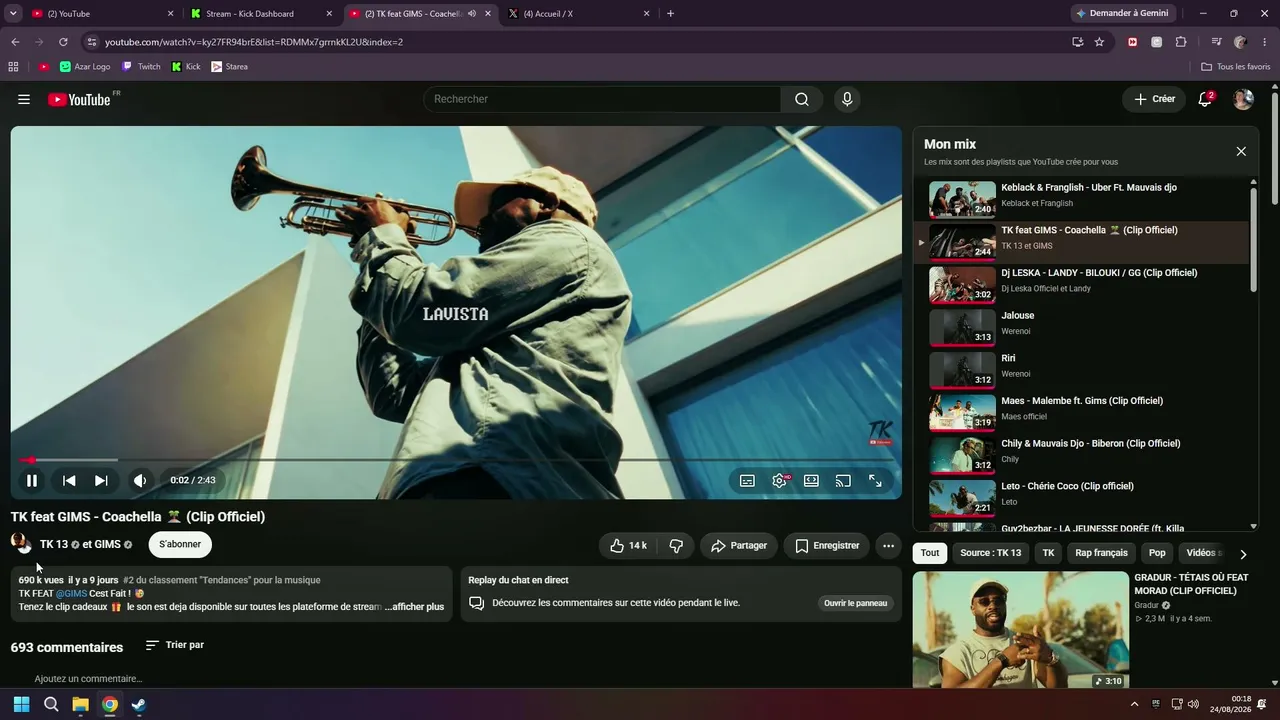Image resolution: width=1280 pixels, height=720 pixels.
Task: Open the TK 13 channel avatar
Action: 21,544
